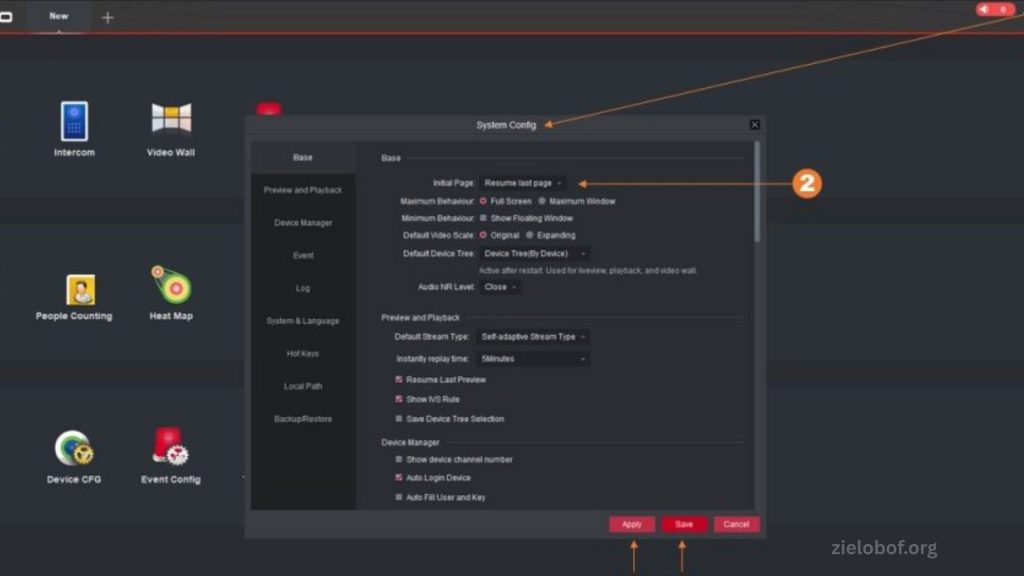The width and height of the screenshot is (1024, 576).
Task: Switch to Preview and Playback section
Action: click(303, 190)
